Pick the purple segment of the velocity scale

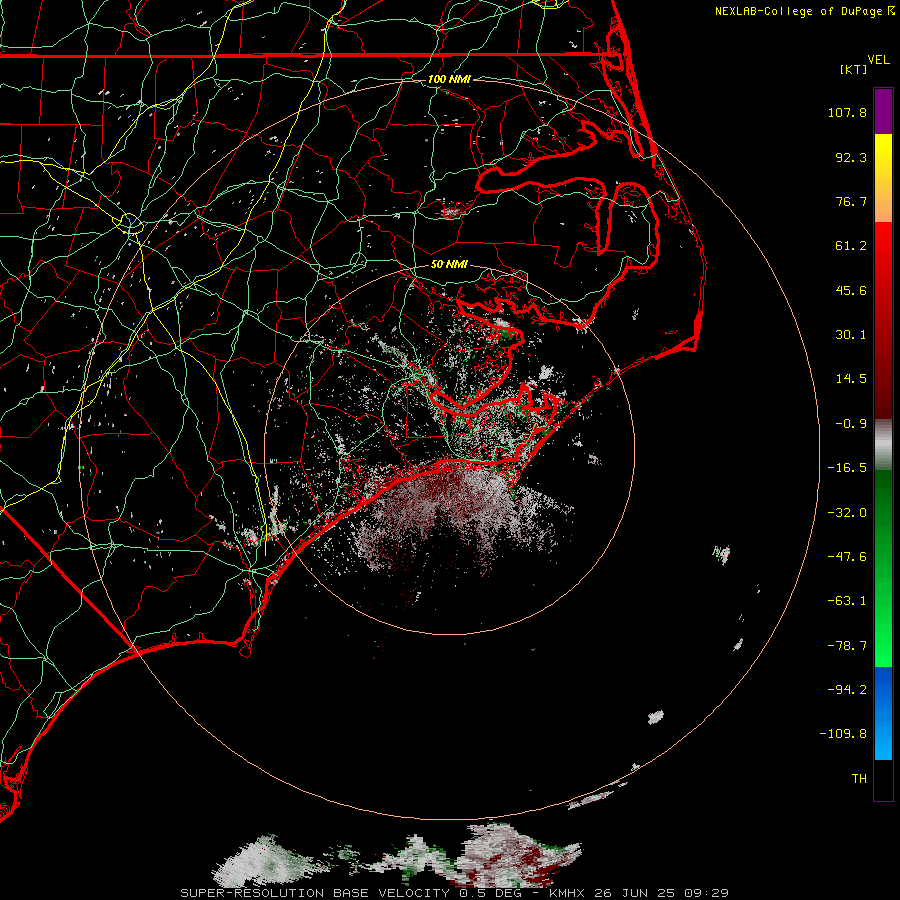tap(883, 111)
